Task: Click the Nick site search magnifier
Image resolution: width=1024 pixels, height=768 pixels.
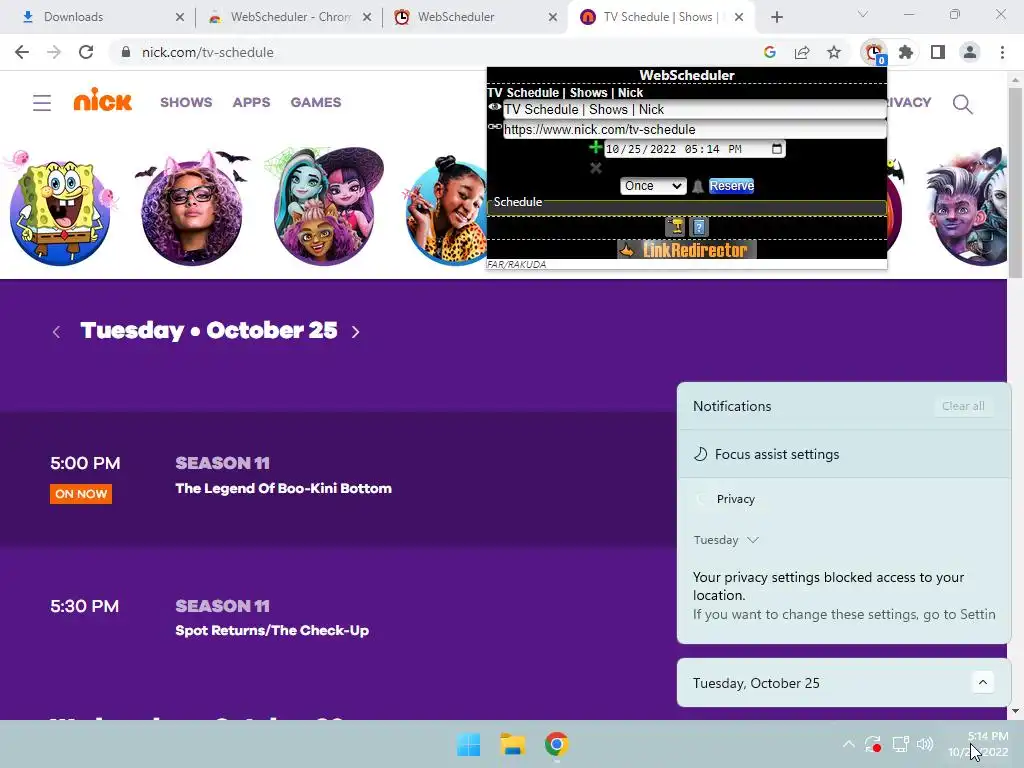Action: [963, 104]
